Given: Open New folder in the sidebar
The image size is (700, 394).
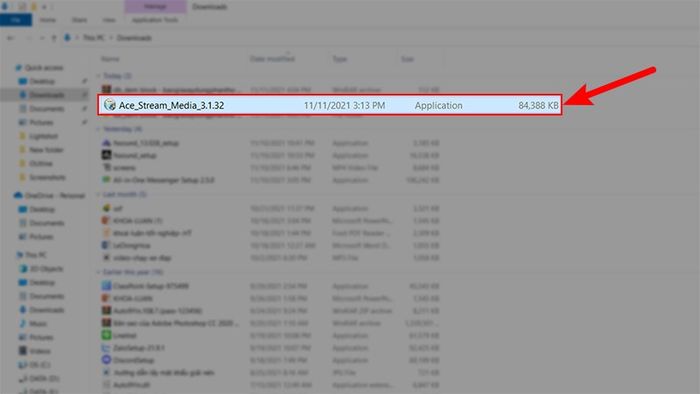Looking at the screenshot, I should [46, 150].
